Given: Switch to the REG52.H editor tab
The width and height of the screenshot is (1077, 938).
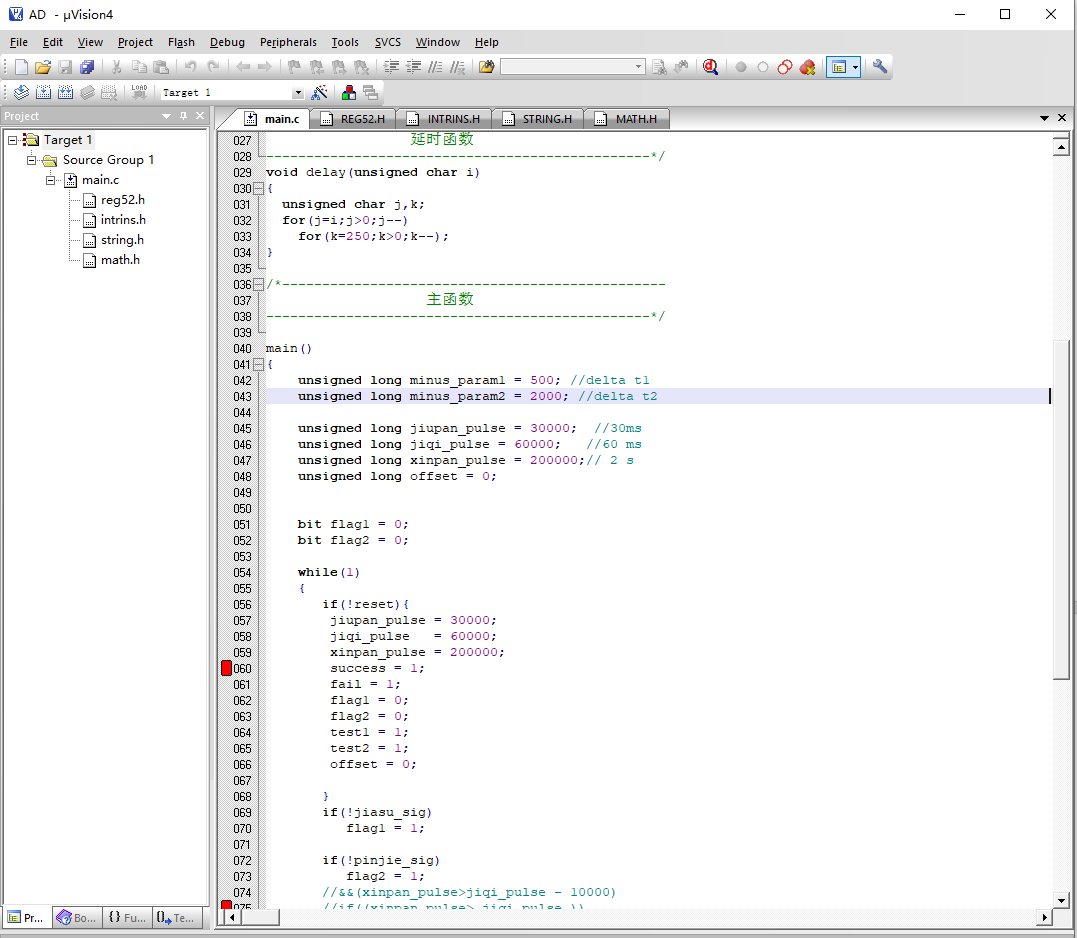Looking at the screenshot, I should coord(353,119).
